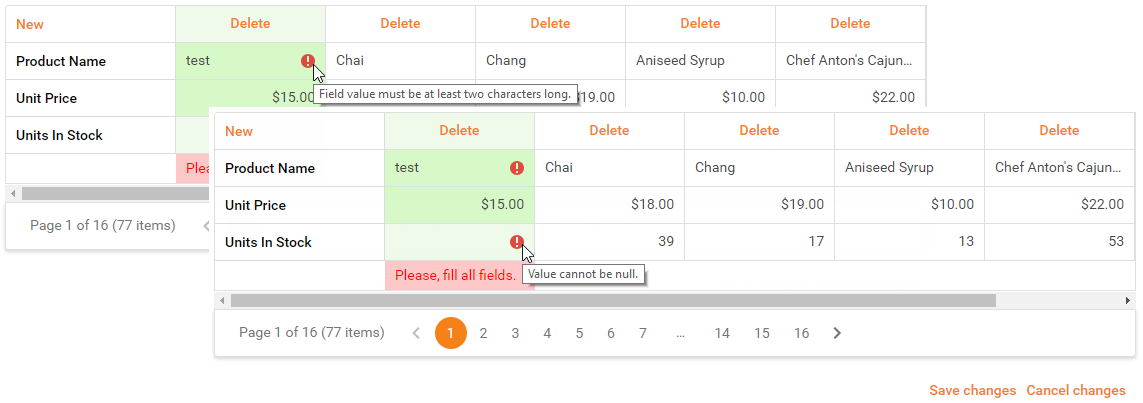Click Unit Price row header in front grid
Image resolution: width=1143 pixels, height=403 pixels.
coord(300,205)
